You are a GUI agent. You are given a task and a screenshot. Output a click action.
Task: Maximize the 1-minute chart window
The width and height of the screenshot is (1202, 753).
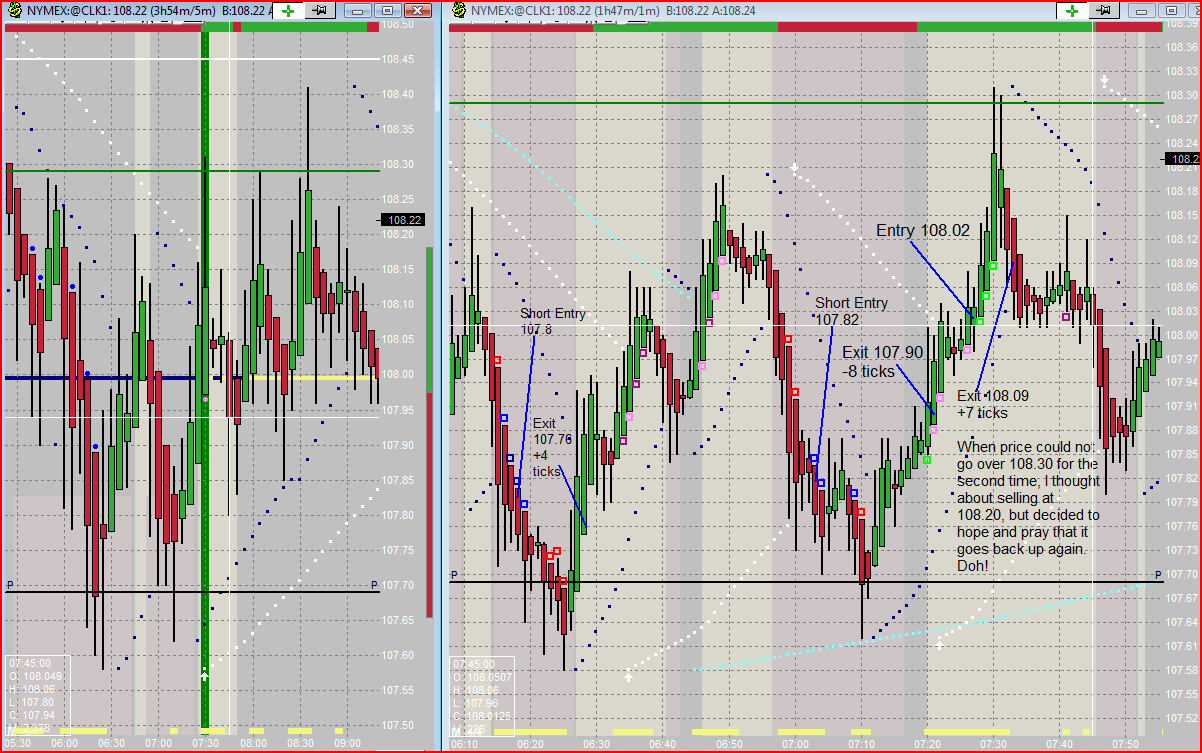(x=1173, y=11)
